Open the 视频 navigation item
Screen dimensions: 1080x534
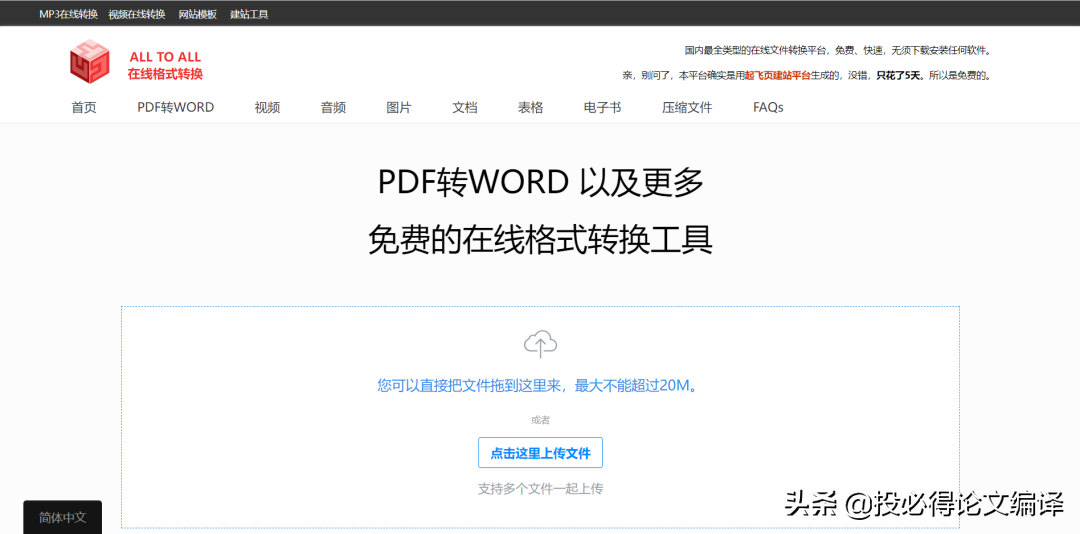(x=267, y=107)
